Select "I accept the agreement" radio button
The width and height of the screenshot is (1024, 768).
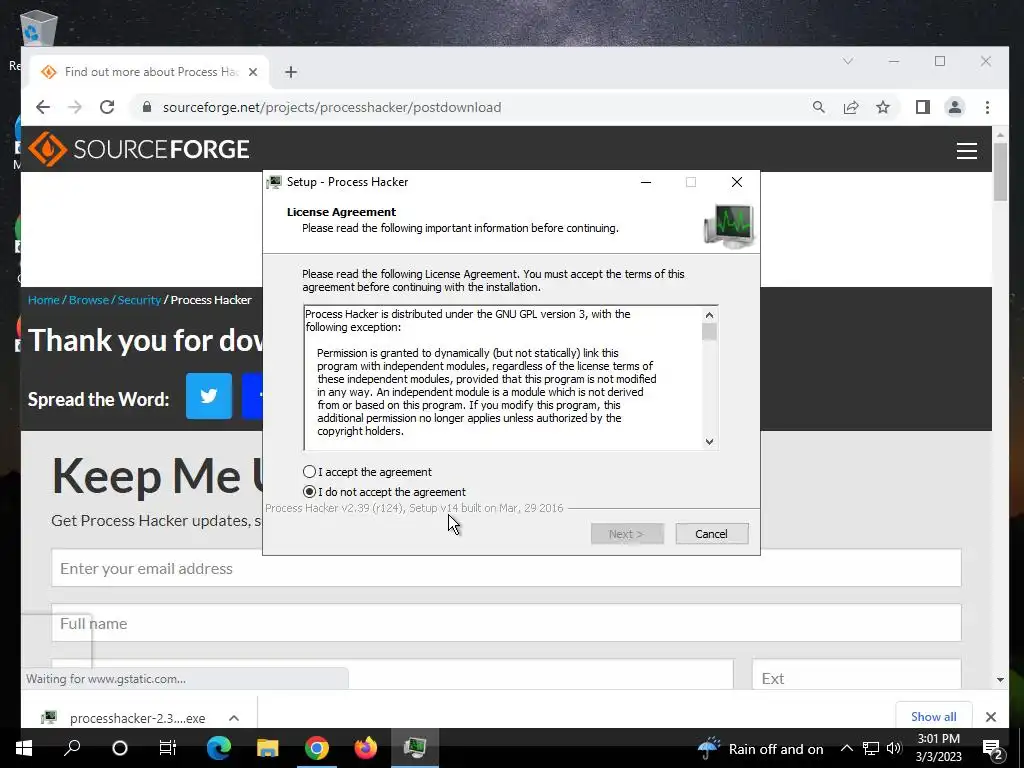[x=309, y=472]
